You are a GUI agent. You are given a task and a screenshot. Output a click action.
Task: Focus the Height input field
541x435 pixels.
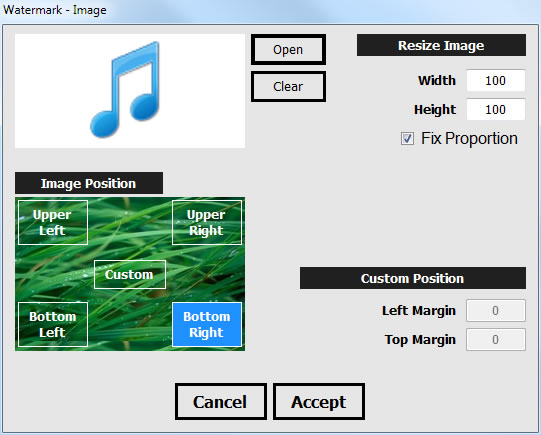click(495, 109)
